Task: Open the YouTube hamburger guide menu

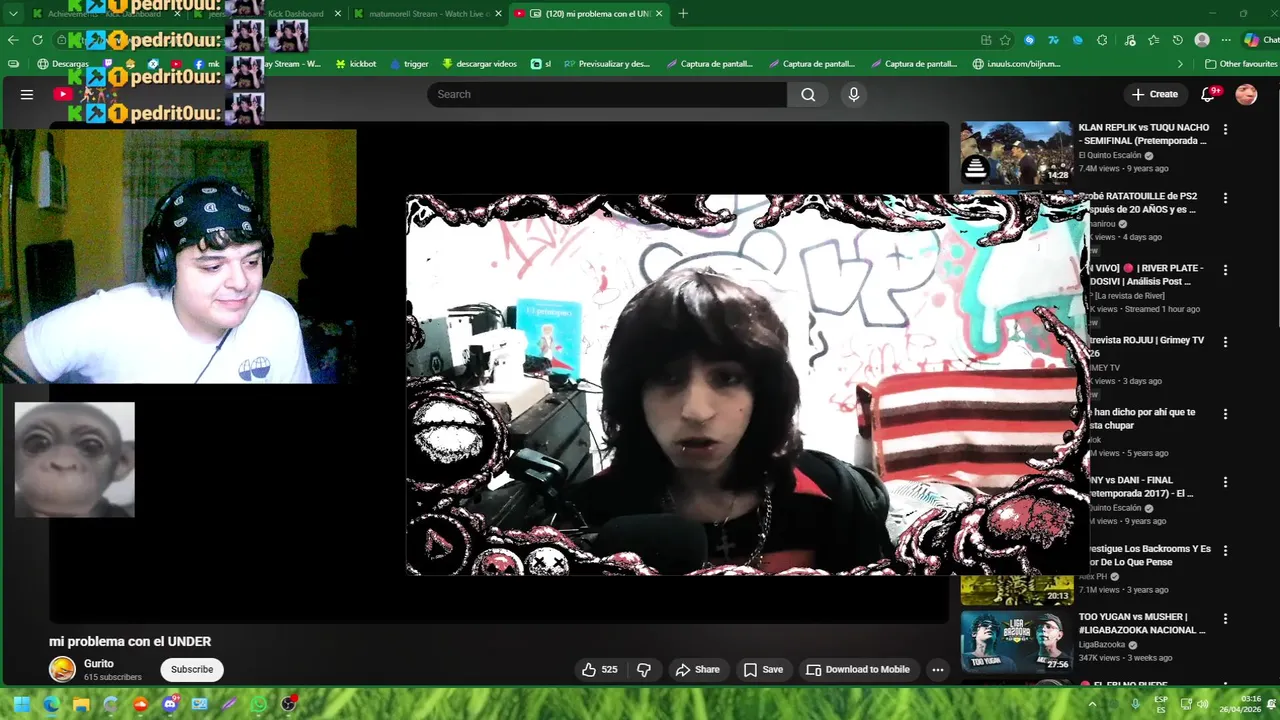Action: (27, 94)
